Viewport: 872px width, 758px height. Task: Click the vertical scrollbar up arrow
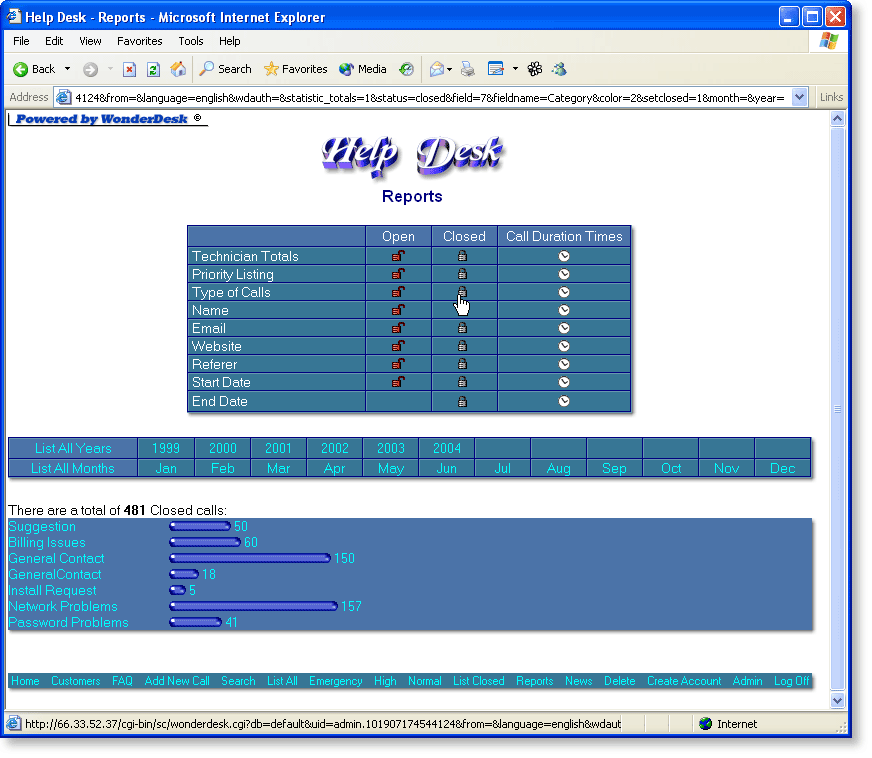coord(838,118)
